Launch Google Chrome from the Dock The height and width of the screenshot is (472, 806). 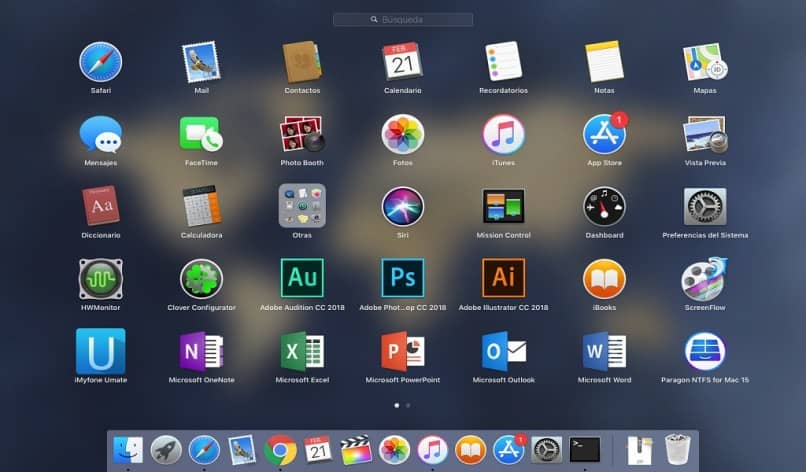280,450
